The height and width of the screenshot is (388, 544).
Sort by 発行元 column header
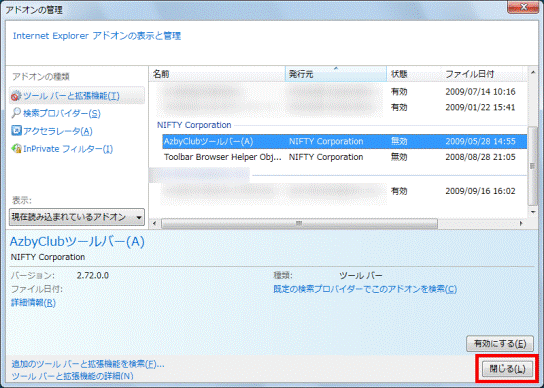pos(336,74)
